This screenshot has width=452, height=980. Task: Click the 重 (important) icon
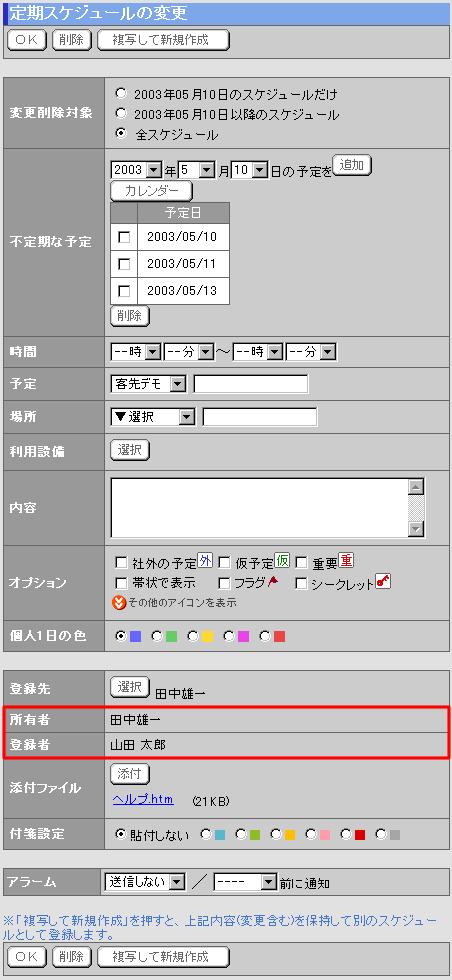346,561
